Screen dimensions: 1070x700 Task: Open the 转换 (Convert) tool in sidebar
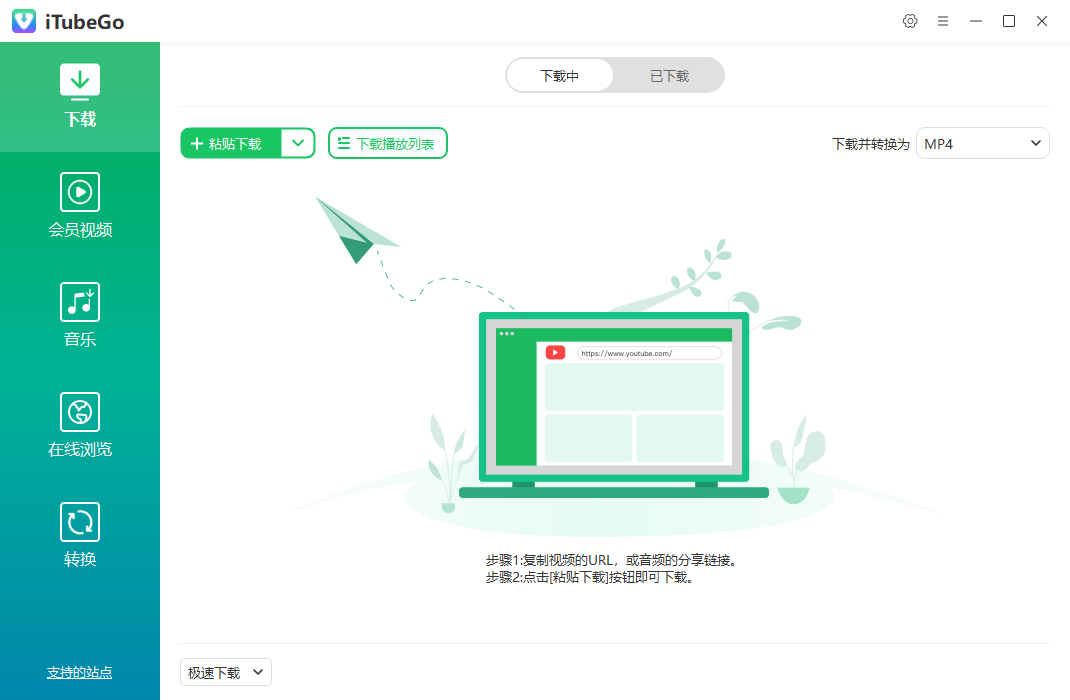click(79, 535)
